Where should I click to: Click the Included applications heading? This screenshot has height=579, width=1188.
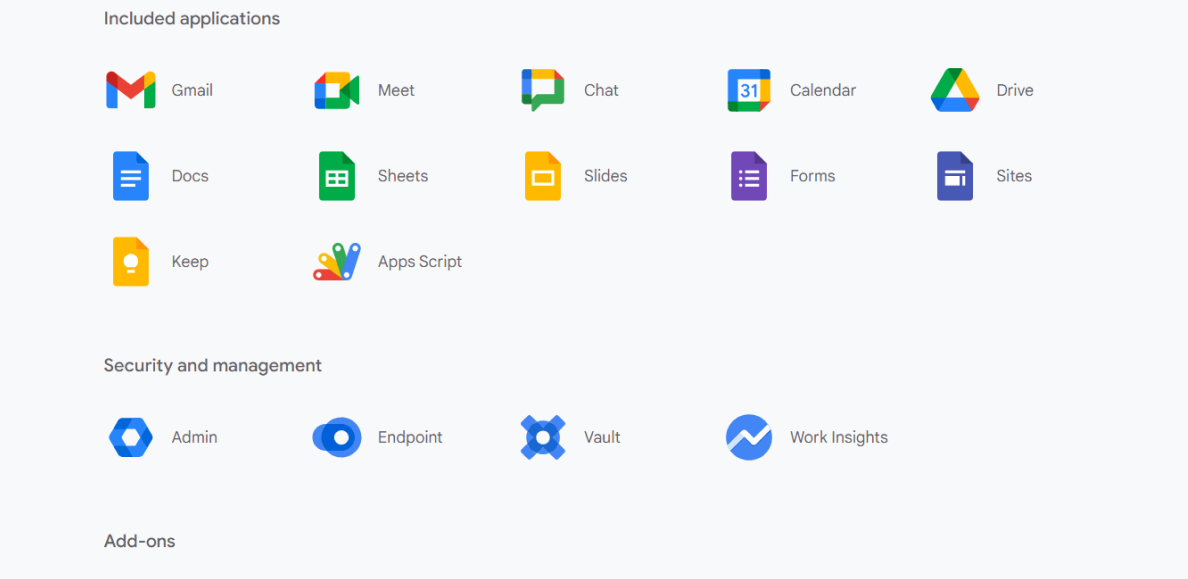pos(191,18)
